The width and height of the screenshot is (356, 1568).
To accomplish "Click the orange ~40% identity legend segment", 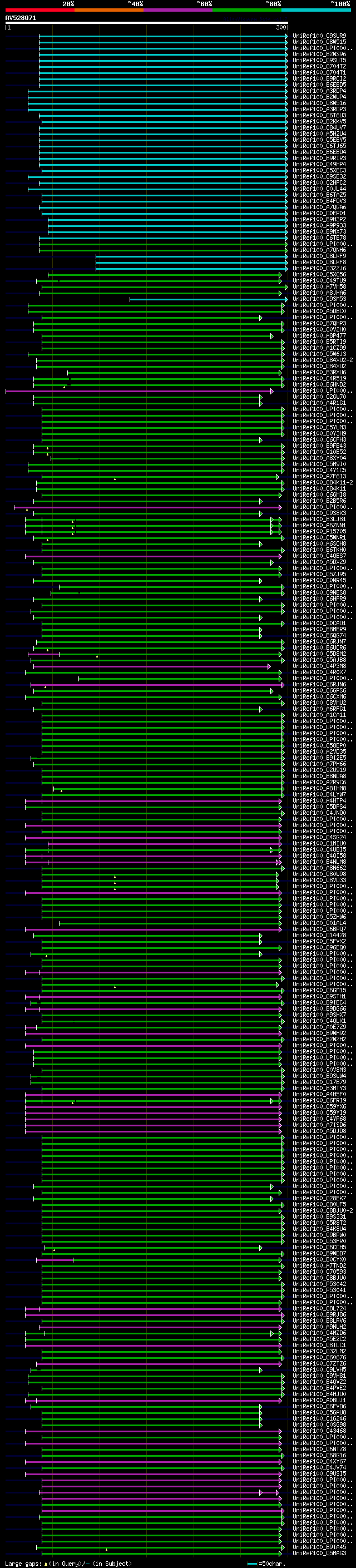I will [x=109, y=10].
